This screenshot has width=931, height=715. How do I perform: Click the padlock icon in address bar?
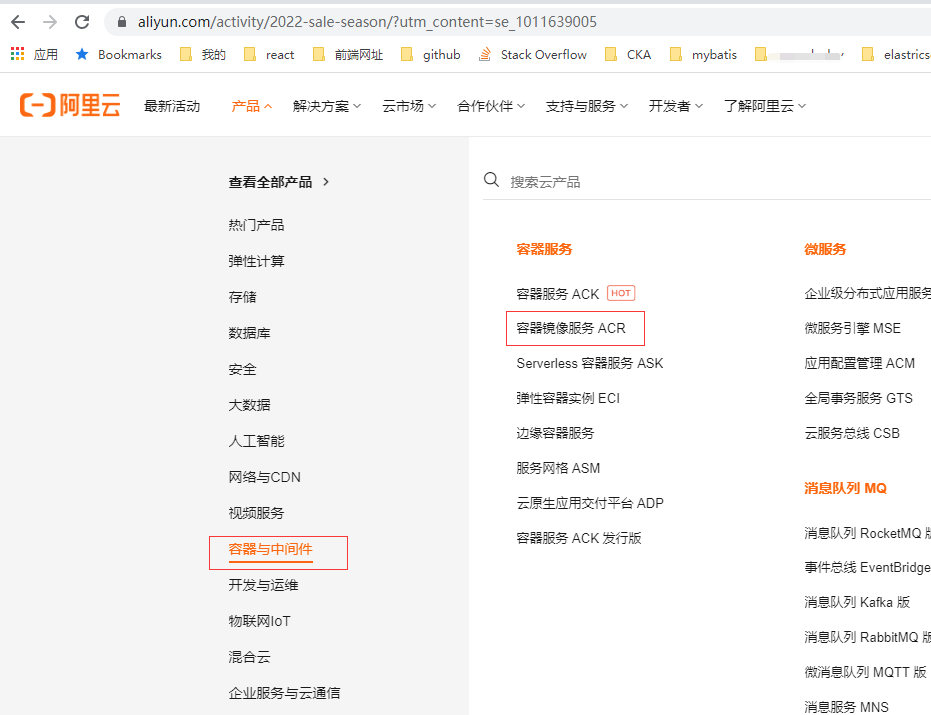click(122, 22)
